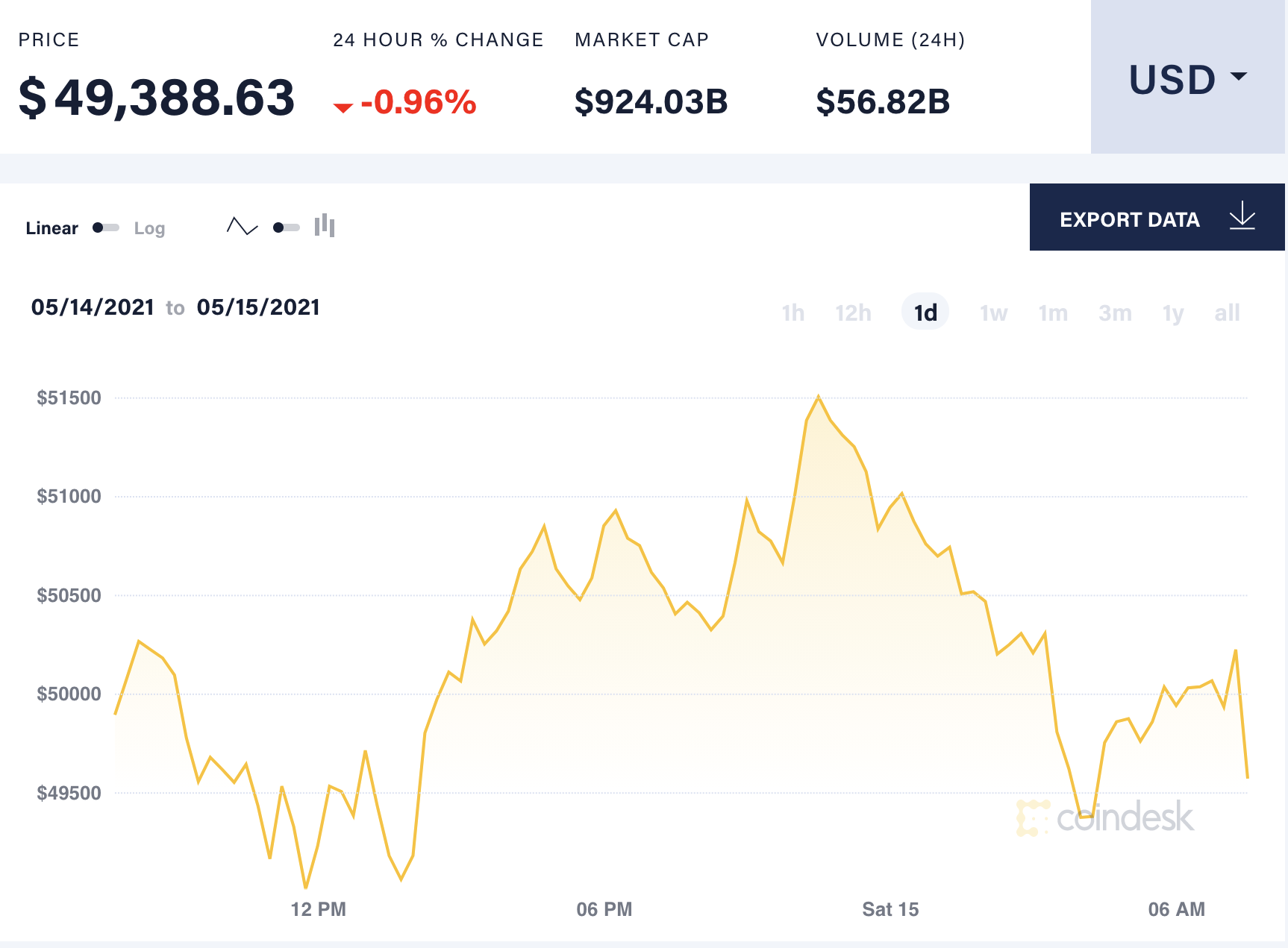The height and width of the screenshot is (948, 1288).
Task: Expand the currency chevron next to USD
Action: click(1240, 75)
